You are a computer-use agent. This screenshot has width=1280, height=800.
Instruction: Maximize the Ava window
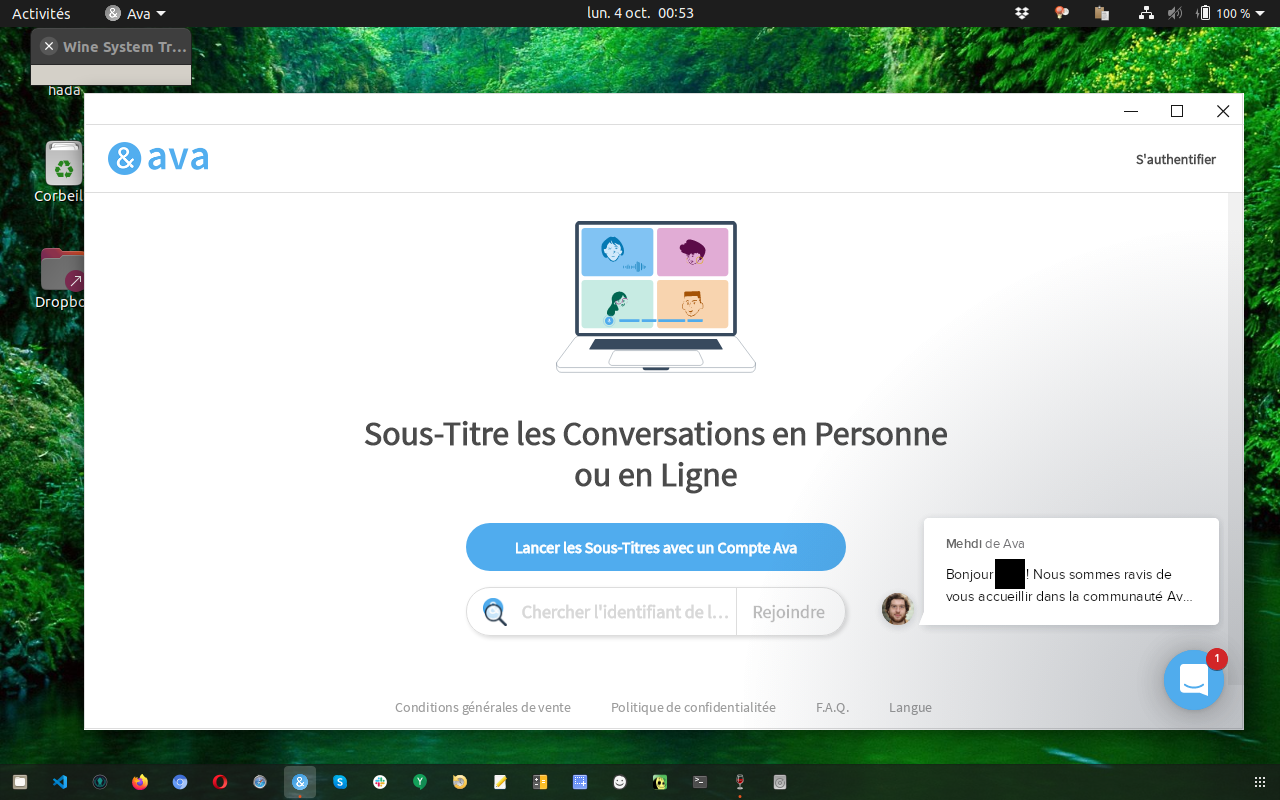[1177, 111]
